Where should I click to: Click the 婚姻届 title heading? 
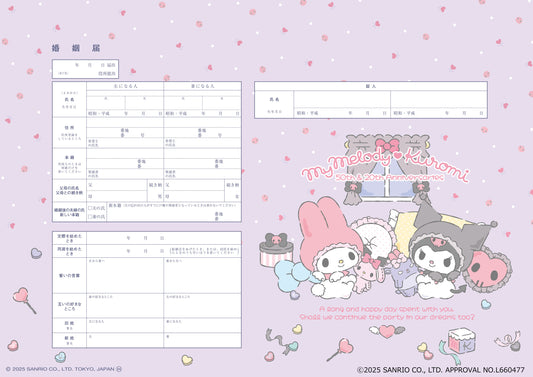tap(76, 48)
